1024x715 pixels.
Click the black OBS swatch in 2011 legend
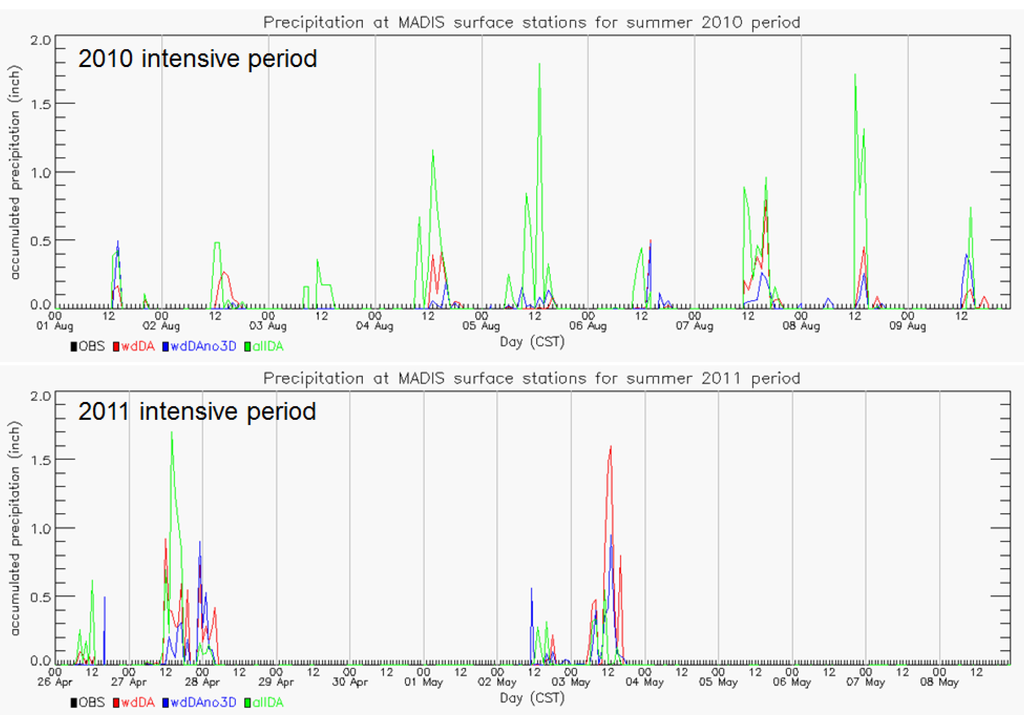click(x=74, y=703)
